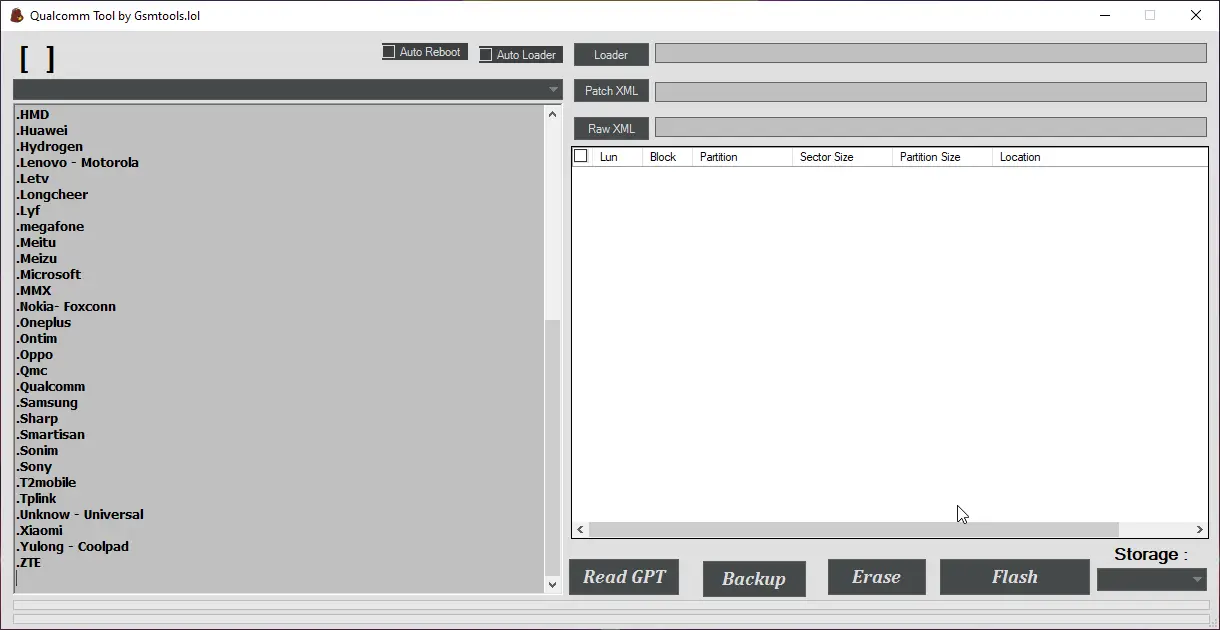Select .Lenovo - Motorola entry
This screenshot has height=630, width=1220.
click(x=78, y=162)
